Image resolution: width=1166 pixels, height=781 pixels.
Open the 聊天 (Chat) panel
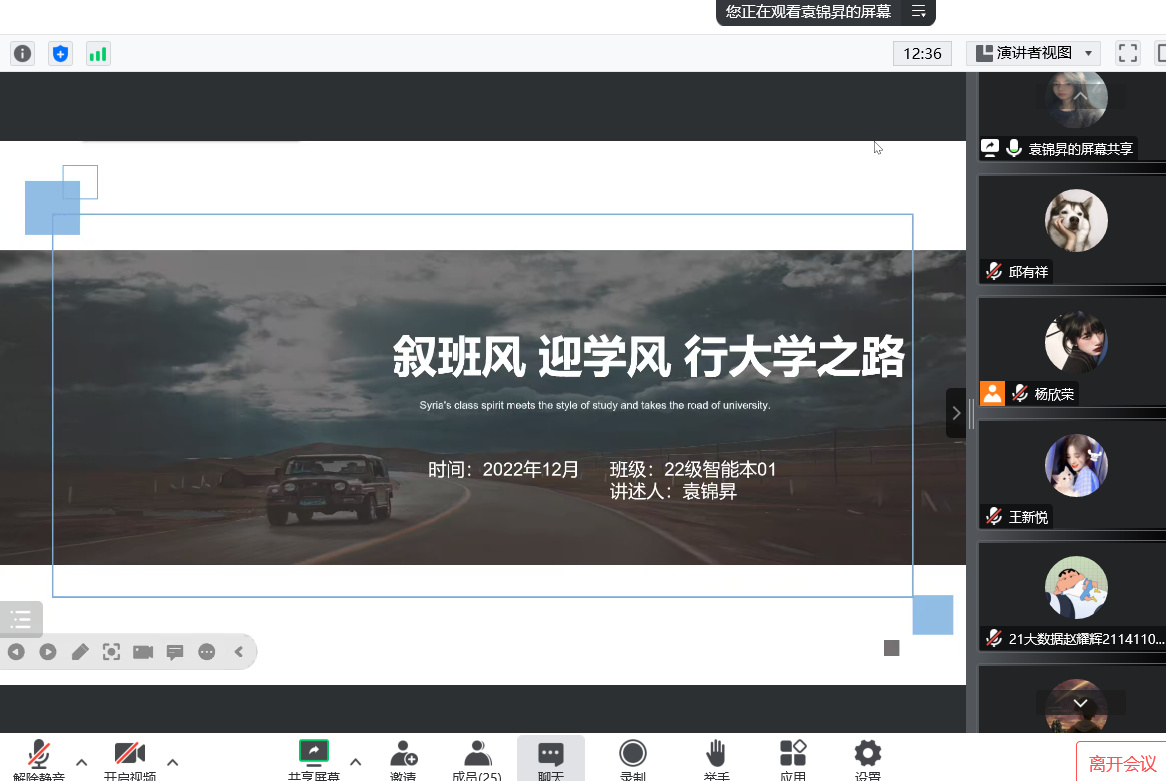550,758
